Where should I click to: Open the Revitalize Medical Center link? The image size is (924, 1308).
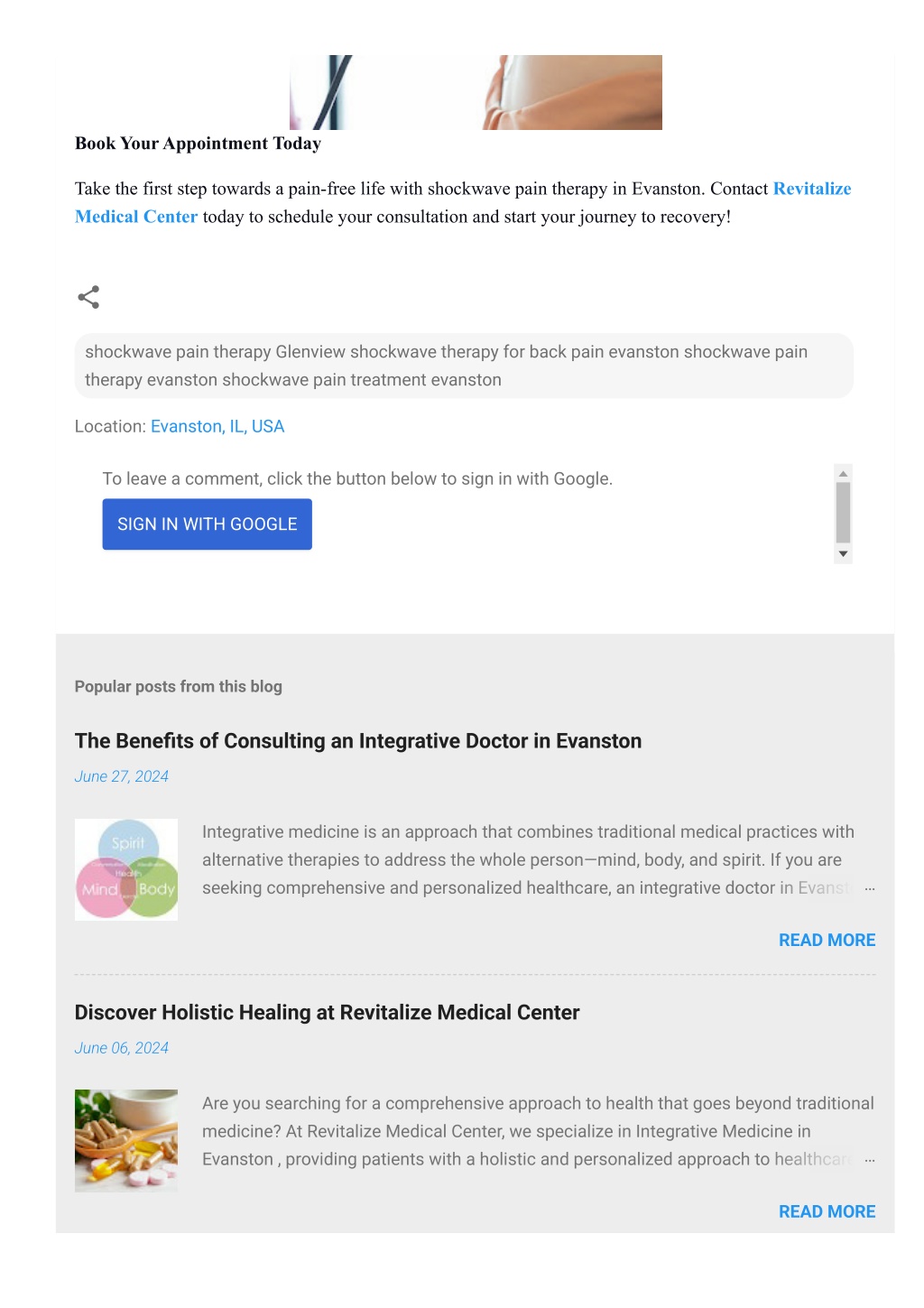click(x=811, y=189)
